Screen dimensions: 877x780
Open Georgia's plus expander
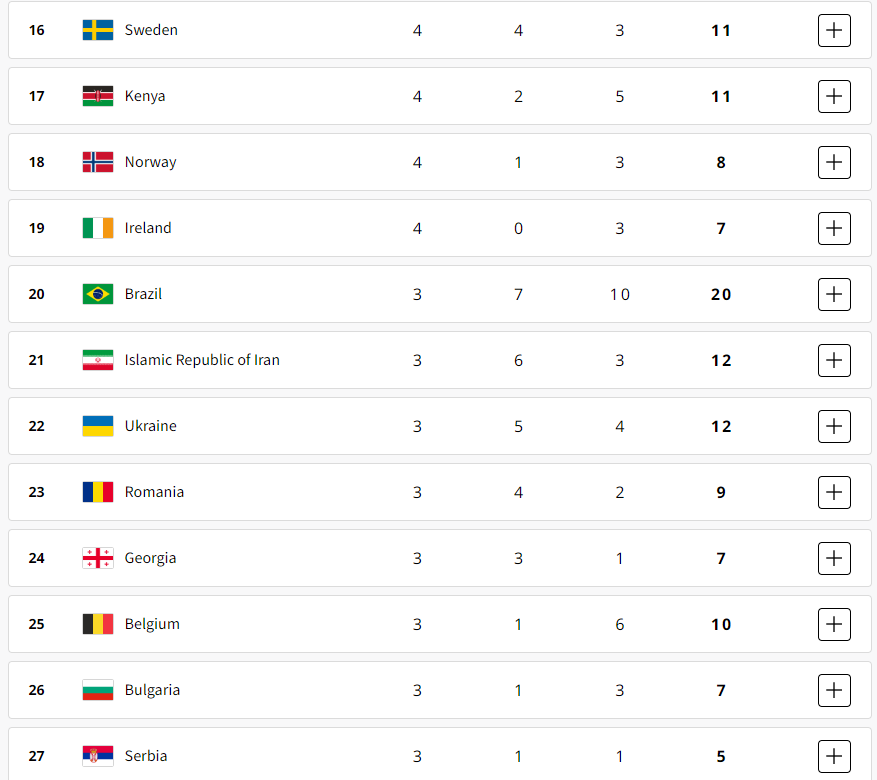point(834,558)
